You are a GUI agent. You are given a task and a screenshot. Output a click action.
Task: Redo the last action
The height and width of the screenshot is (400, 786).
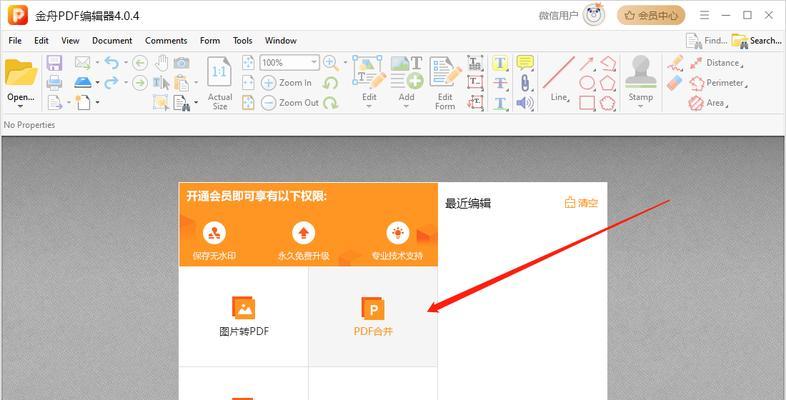[111, 82]
